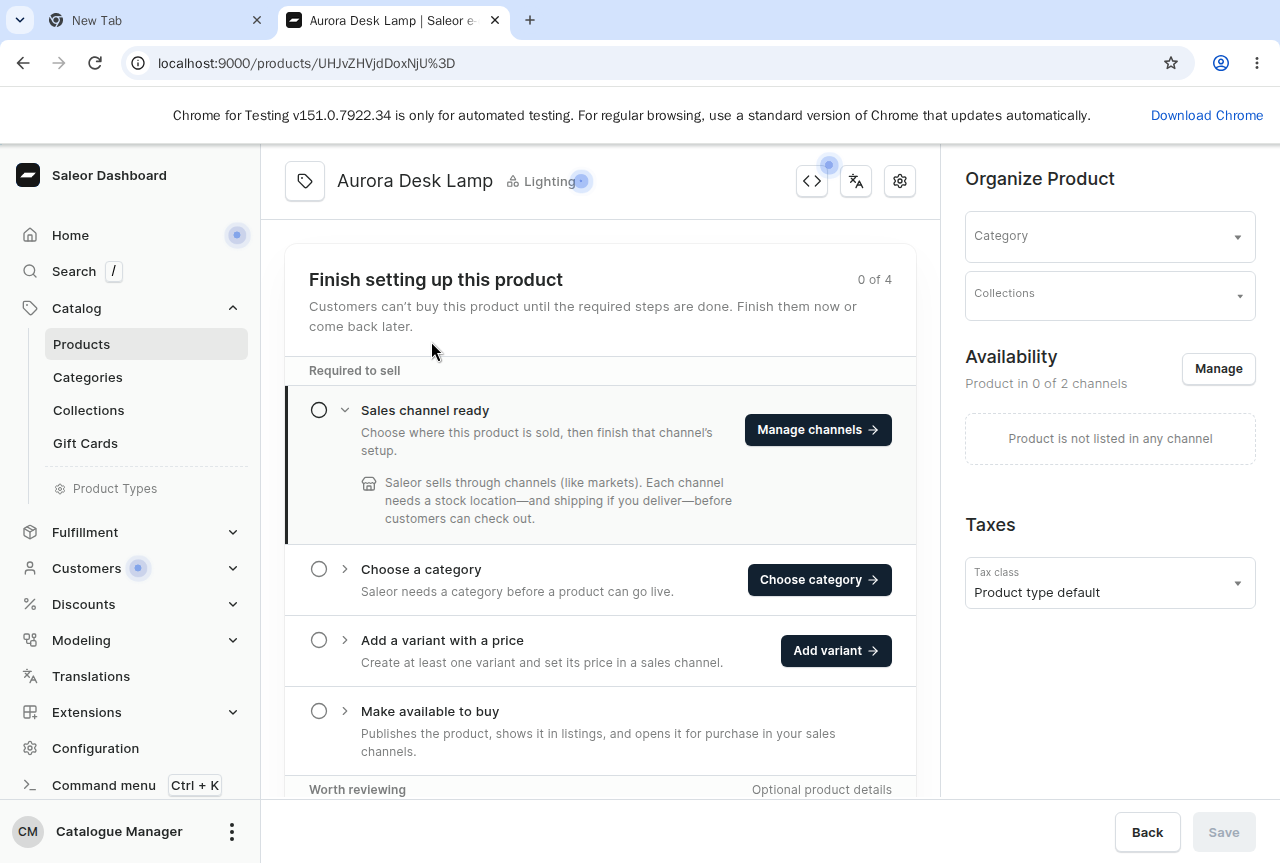The width and height of the screenshot is (1280, 863).
Task: Click the Translations icon in sidebar
Action: coord(30,676)
